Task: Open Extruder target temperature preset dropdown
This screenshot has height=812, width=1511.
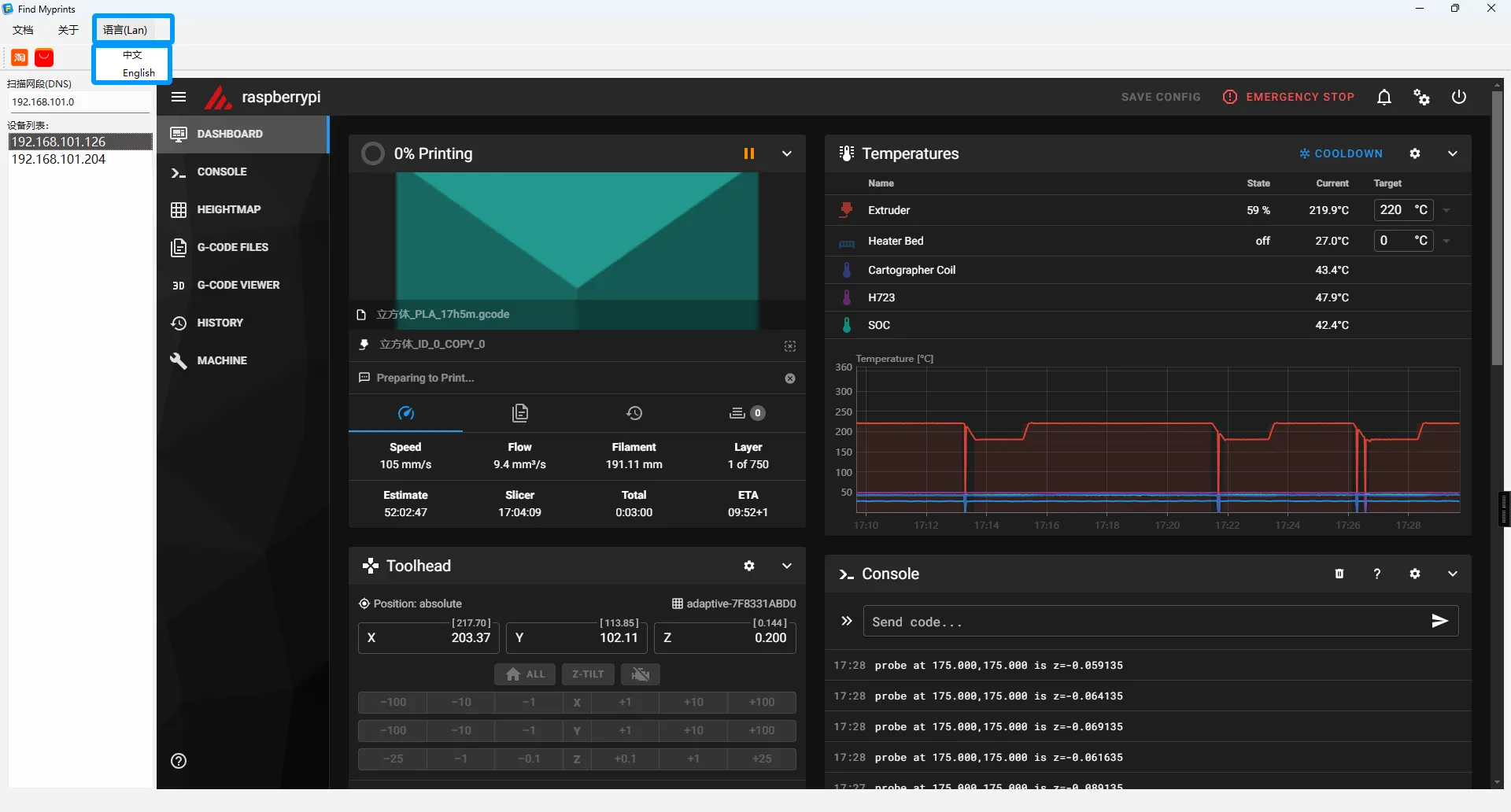Action: pos(1446,210)
